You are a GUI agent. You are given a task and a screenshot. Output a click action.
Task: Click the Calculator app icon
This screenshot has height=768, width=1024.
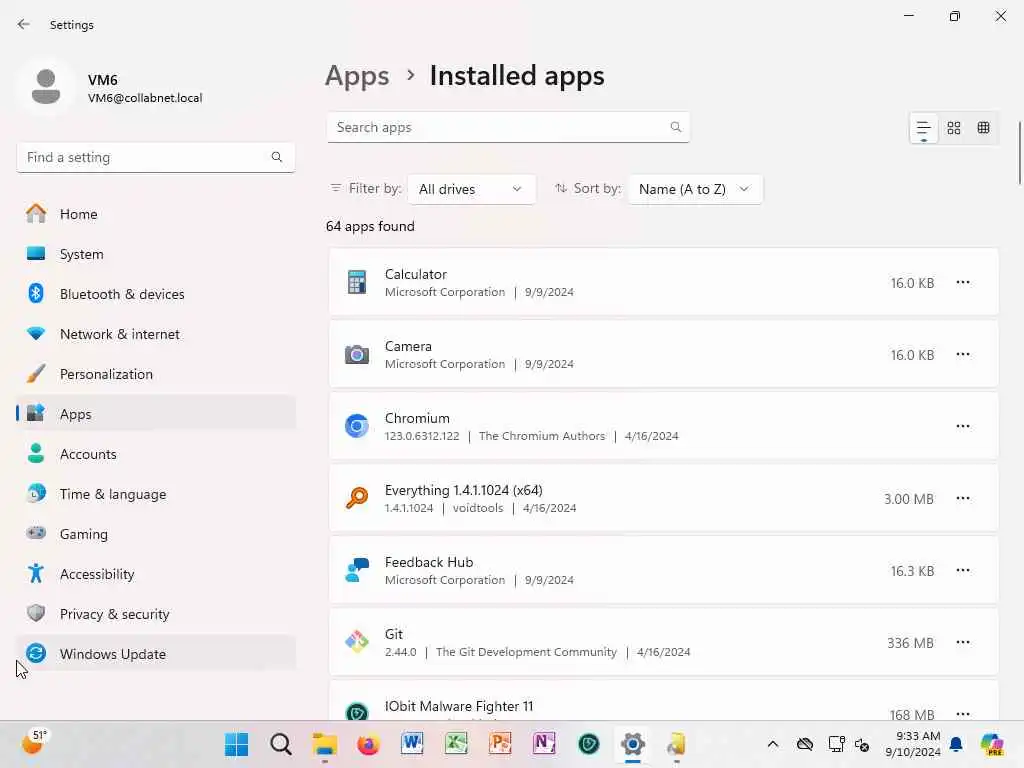[357, 282]
